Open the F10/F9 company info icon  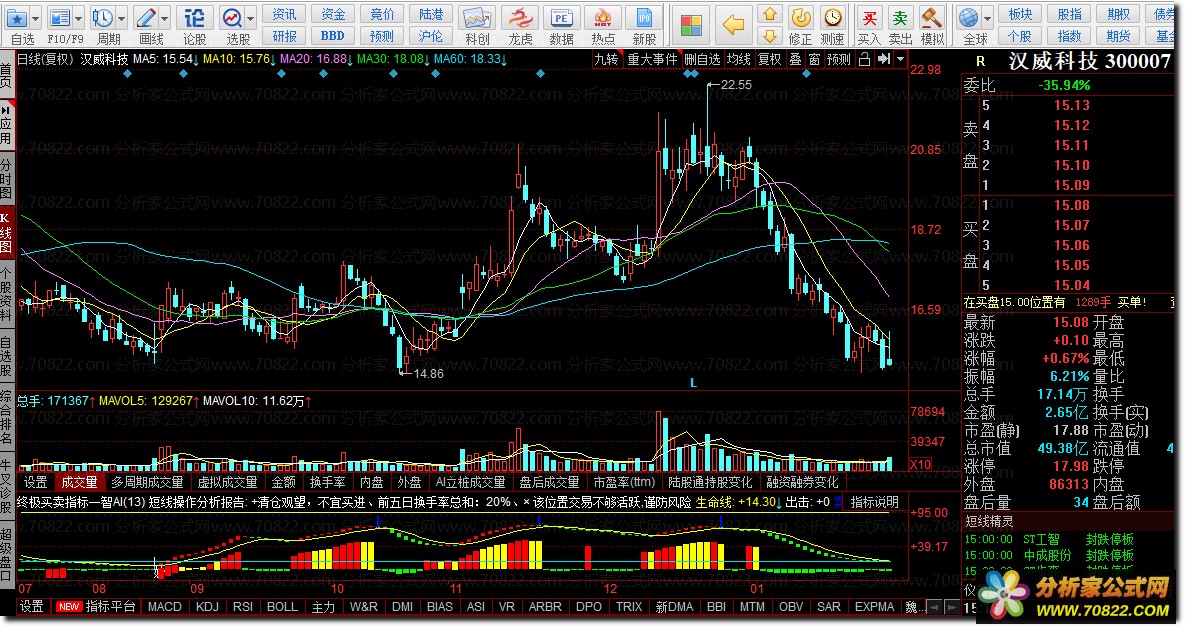59,18
